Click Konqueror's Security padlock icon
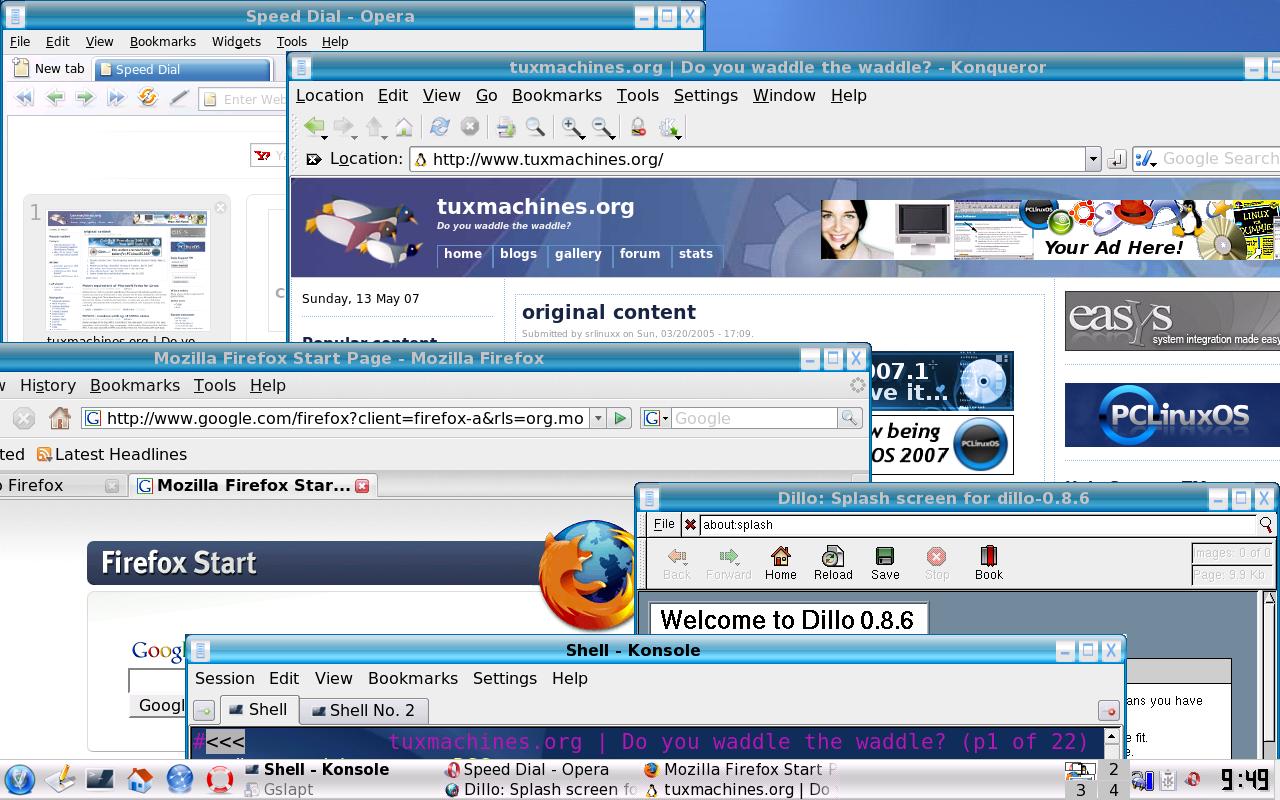Screen dimensions: 1280x800 pyautogui.click(x=638, y=127)
